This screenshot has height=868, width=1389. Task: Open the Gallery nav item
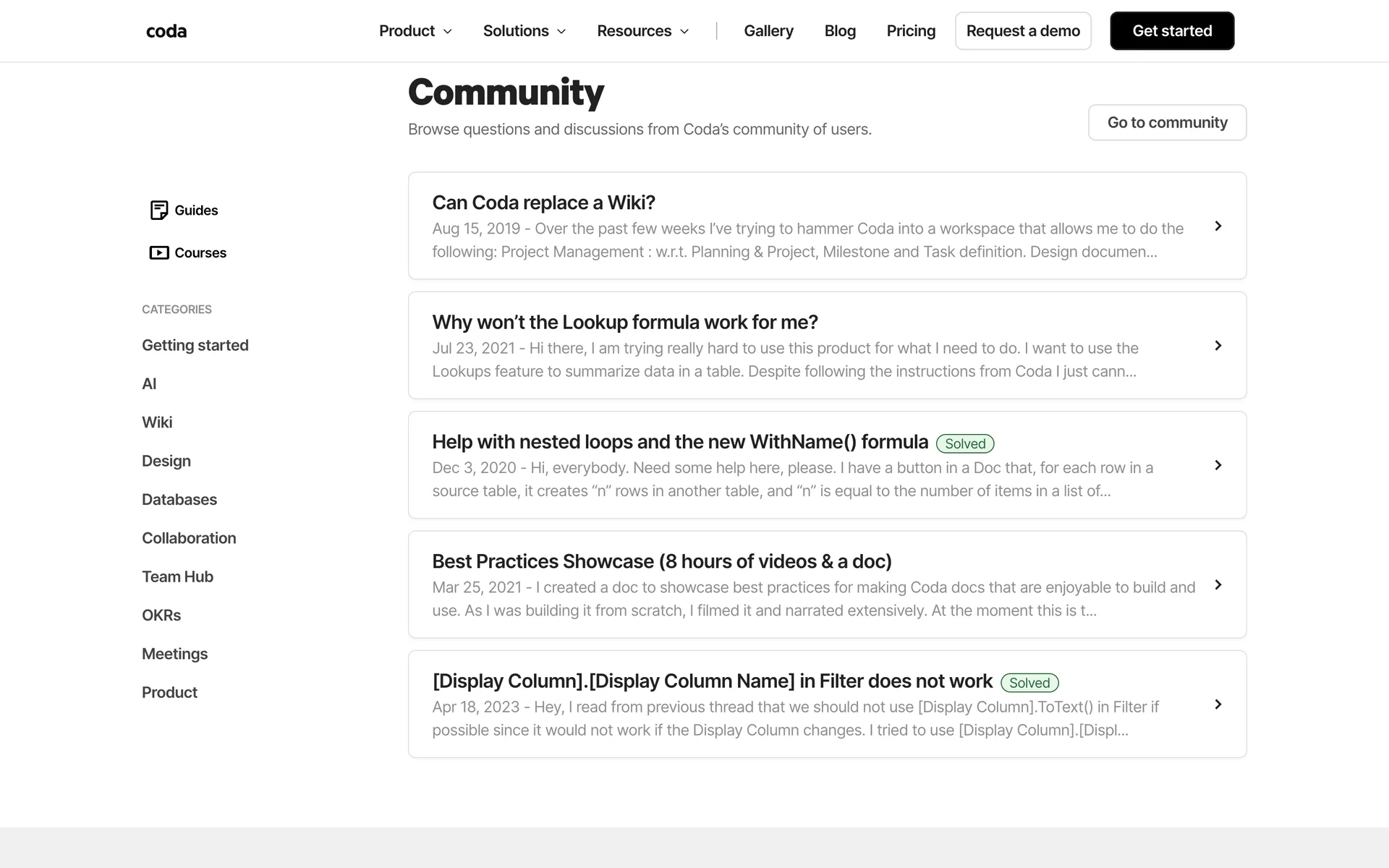(x=768, y=31)
